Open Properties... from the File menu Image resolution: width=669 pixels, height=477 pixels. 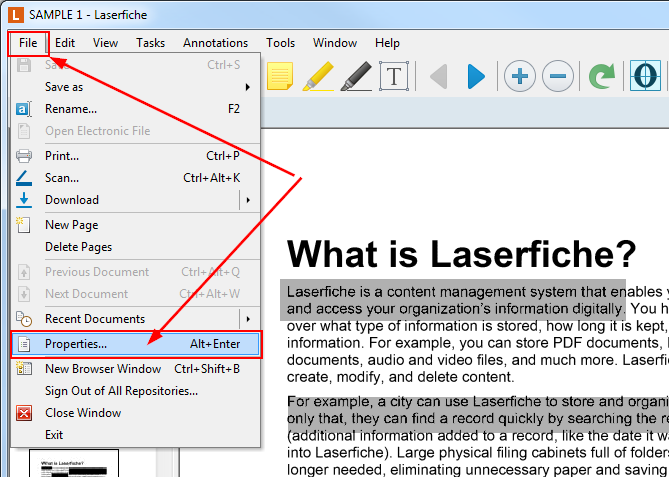pyautogui.click(x=135, y=344)
